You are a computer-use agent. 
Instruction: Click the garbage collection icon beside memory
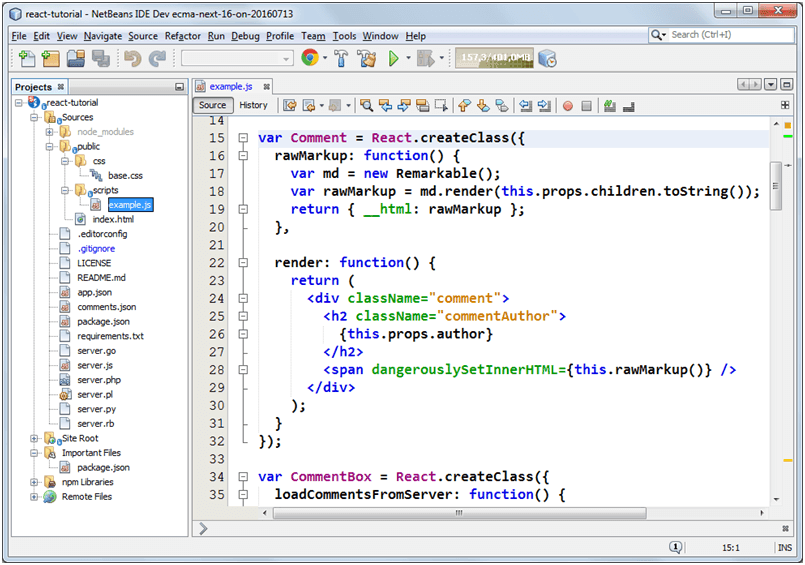[547, 59]
